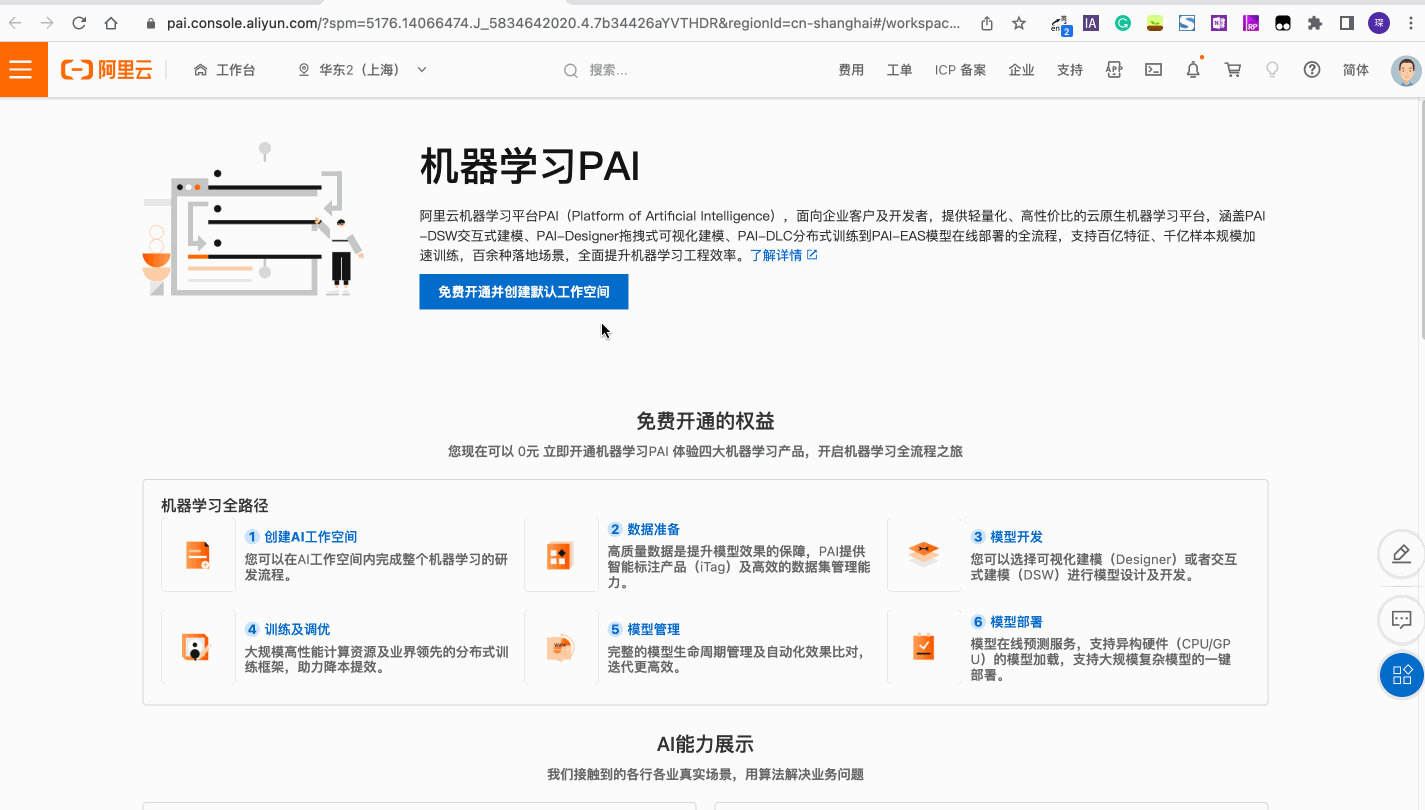Open the ICP 备案 menu

point(960,70)
